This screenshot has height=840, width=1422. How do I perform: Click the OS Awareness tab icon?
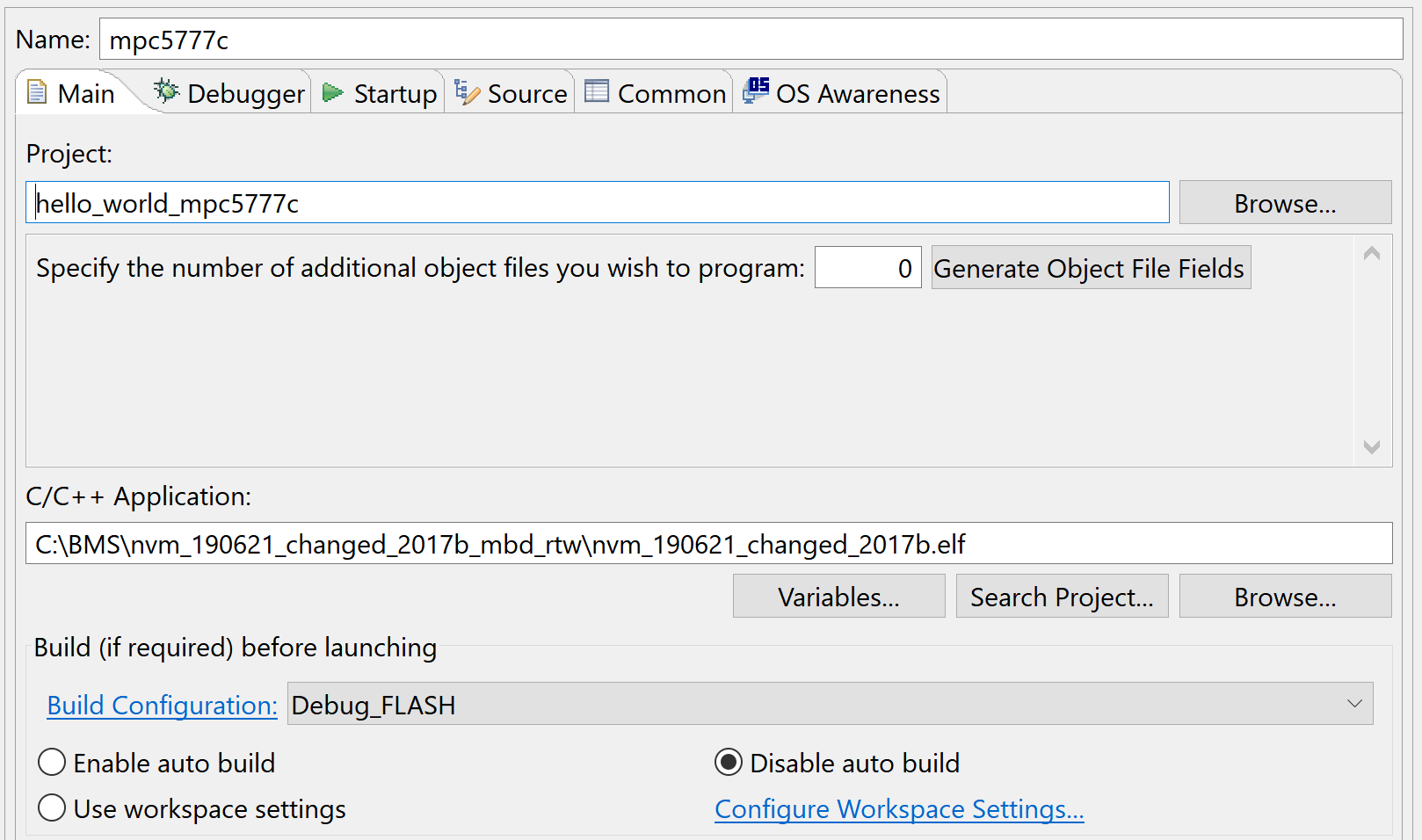[756, 91]
